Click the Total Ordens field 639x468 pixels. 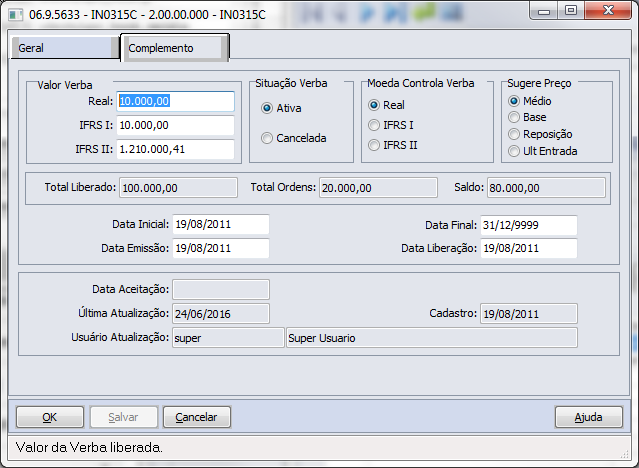tap(378, 188)
